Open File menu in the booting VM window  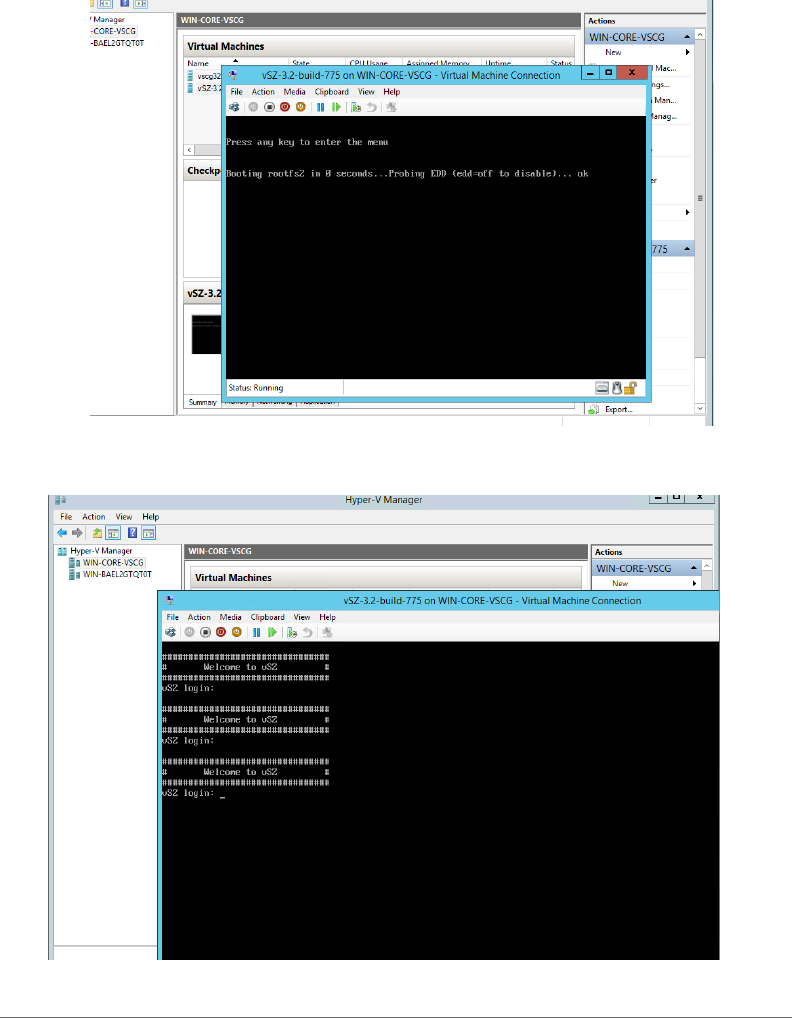coord(237,92)
